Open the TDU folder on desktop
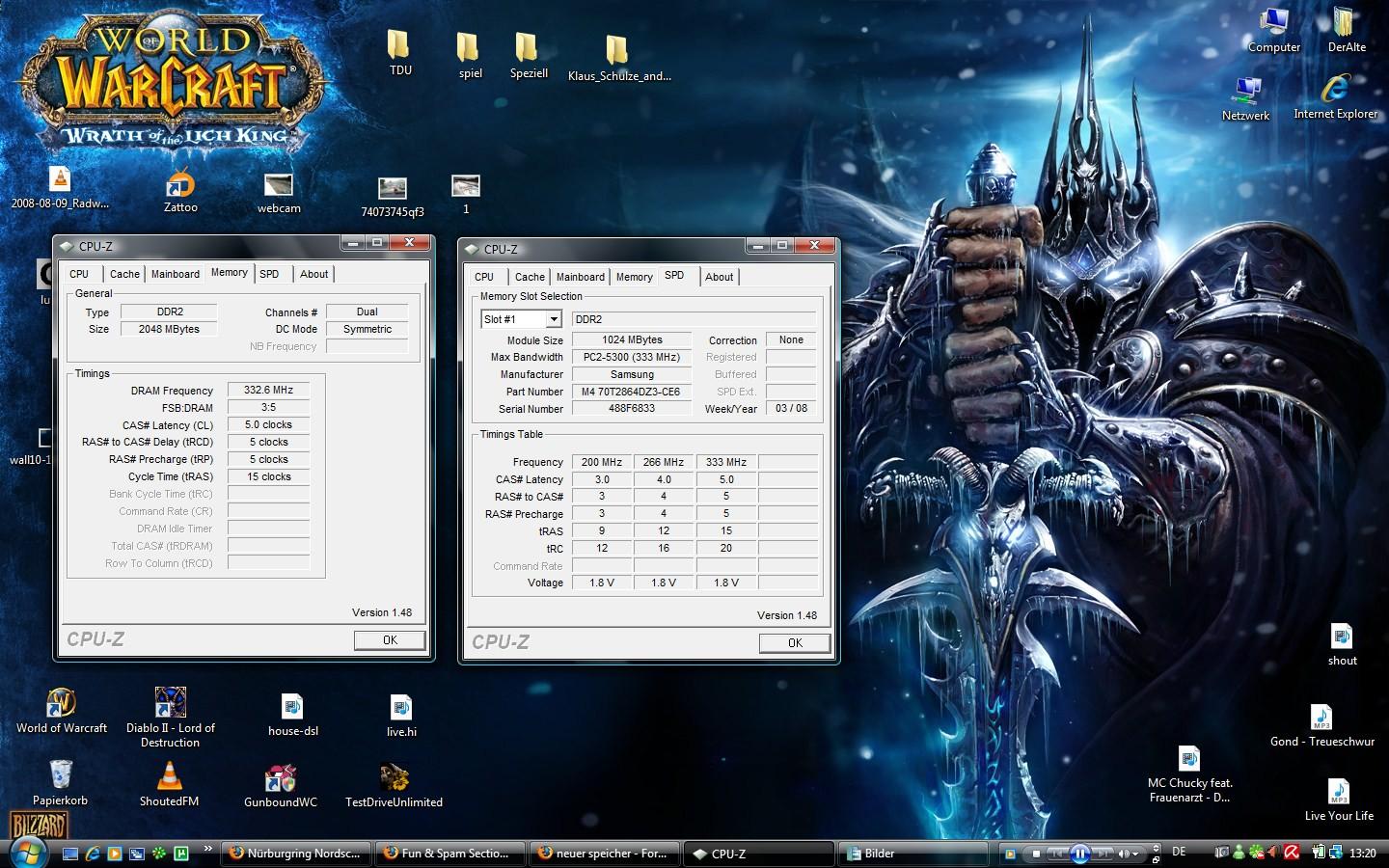 coord(399,52)
